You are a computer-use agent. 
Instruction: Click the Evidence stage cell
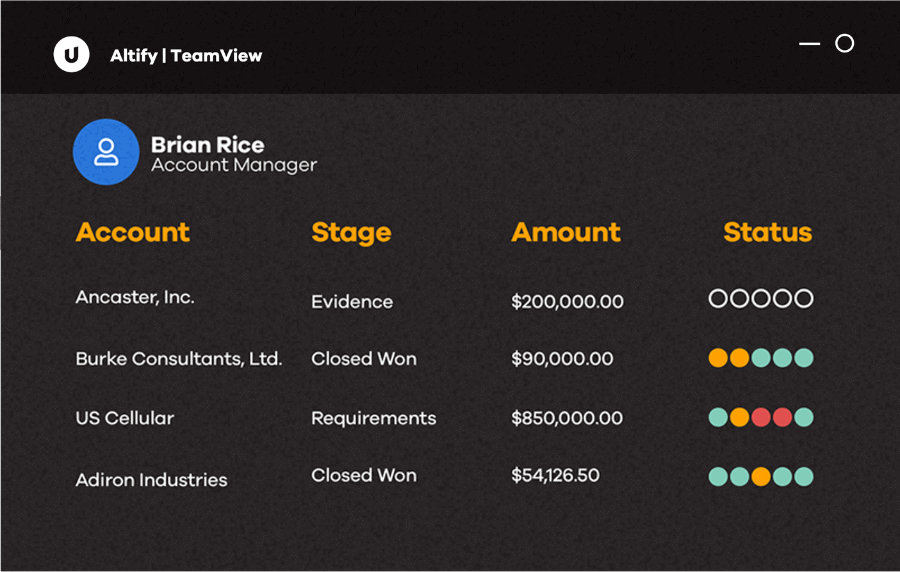click(352, 302)
